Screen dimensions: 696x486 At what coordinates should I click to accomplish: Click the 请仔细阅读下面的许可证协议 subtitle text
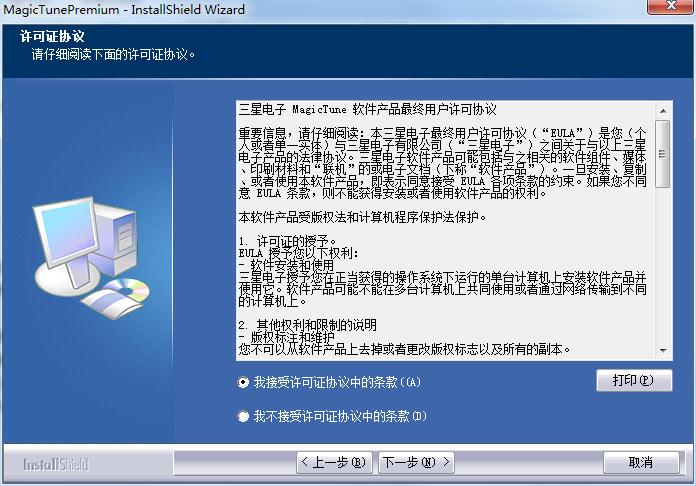click(112, 54)
